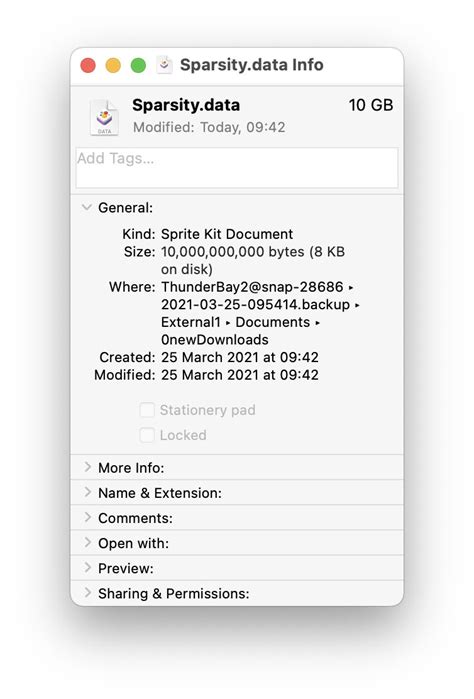Toggle the Stationery pad checkbox
Viewport: 474px width, 699px height.
pos(147,410)
